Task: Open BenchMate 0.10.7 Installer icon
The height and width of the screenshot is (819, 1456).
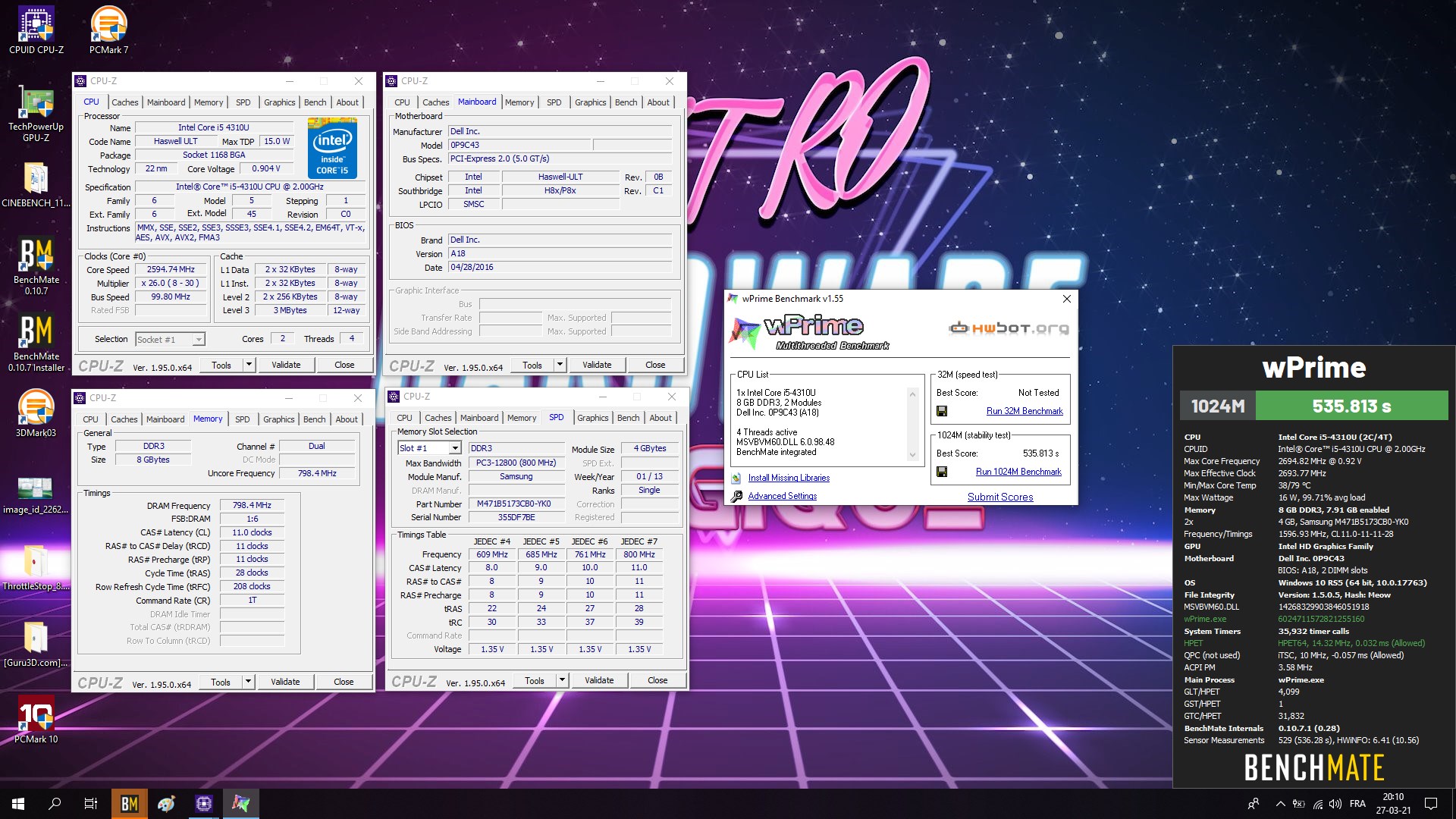Action: [36, 344]
